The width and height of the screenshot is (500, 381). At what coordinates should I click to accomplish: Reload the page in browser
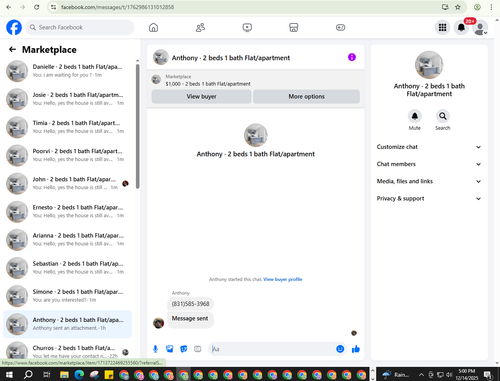pos(37,7)
